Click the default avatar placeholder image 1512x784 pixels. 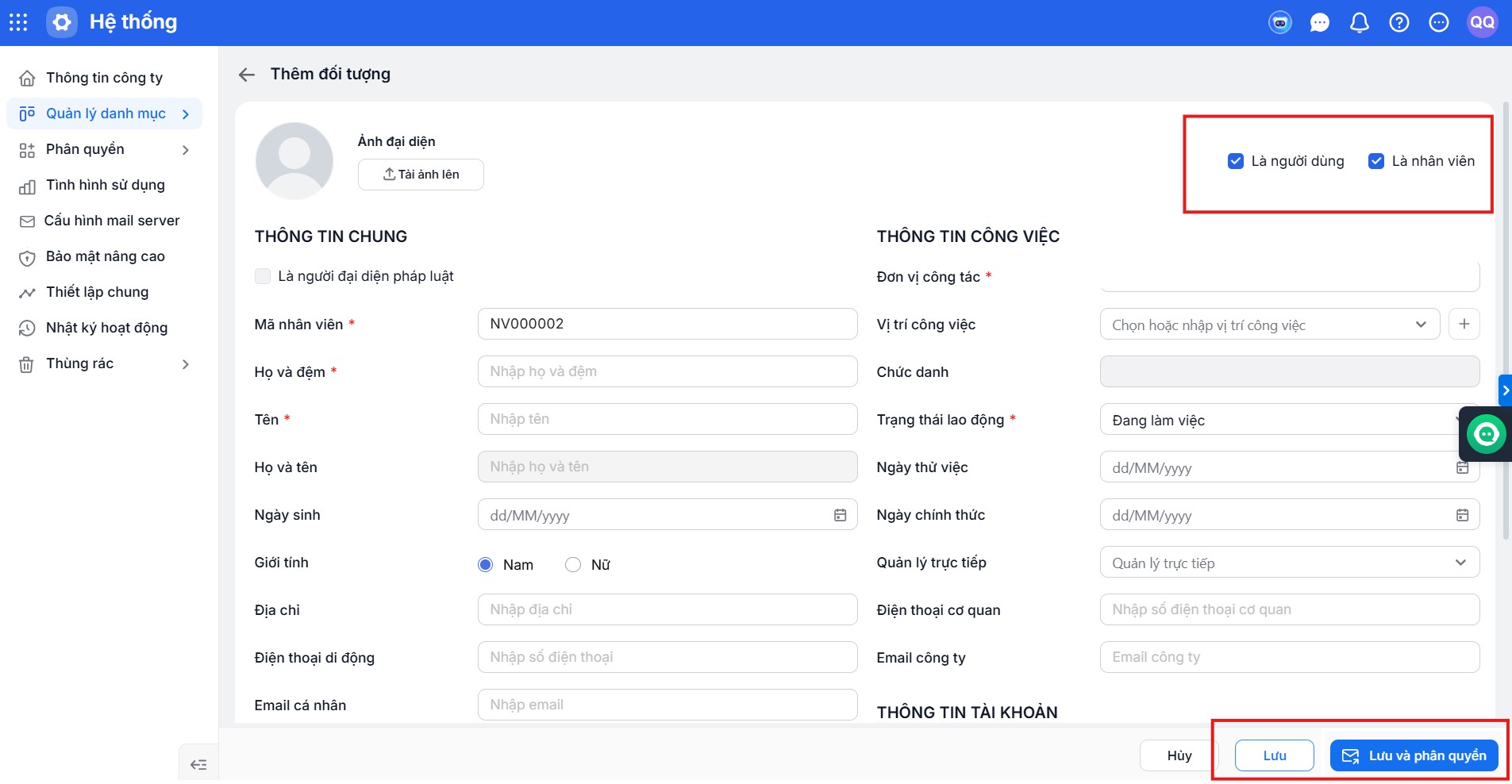point(294,161)
